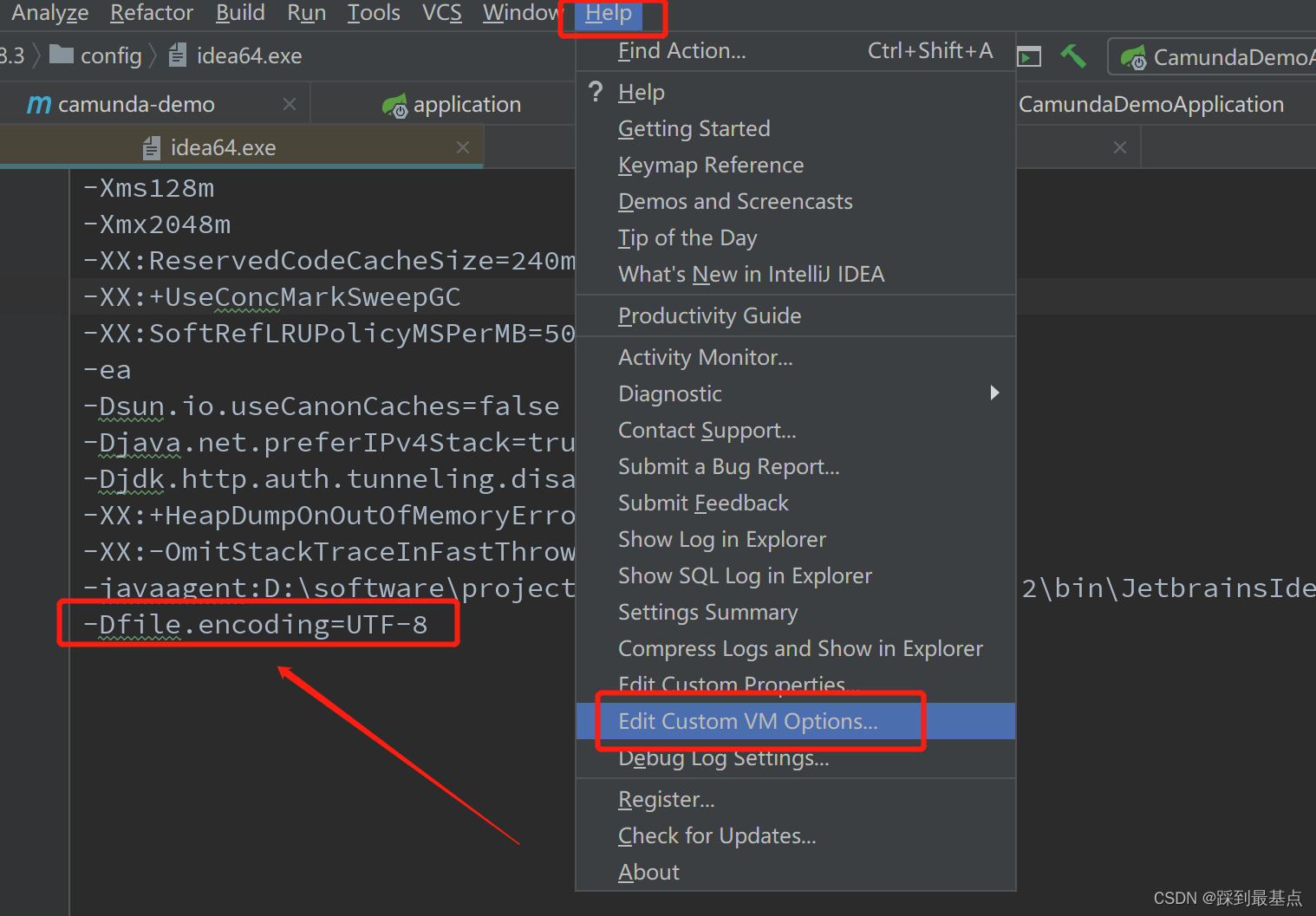This screenshot has height=916, width=1316.
Task: Expand the Diagnostic submenu arrow
Action: [994, 393]
